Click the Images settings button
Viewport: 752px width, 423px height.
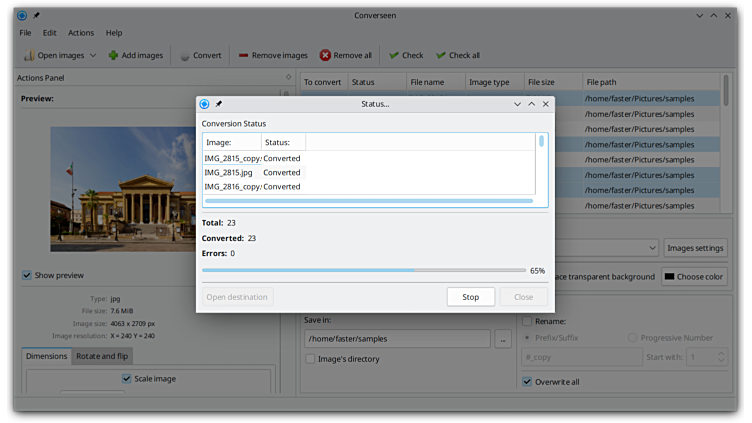695,247
